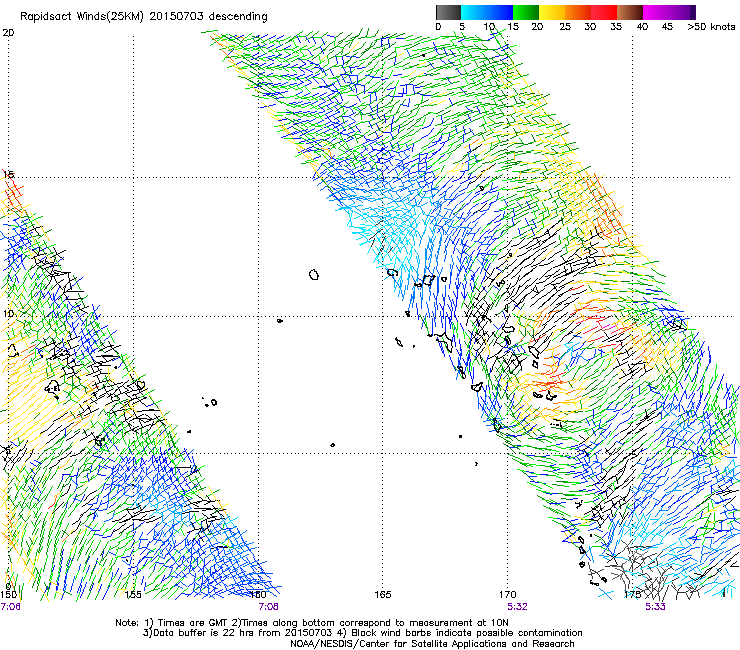This screenshot has width=740, height=650.
Task: Select the blue 5-15 knots legend color
Action: [487, 12]
